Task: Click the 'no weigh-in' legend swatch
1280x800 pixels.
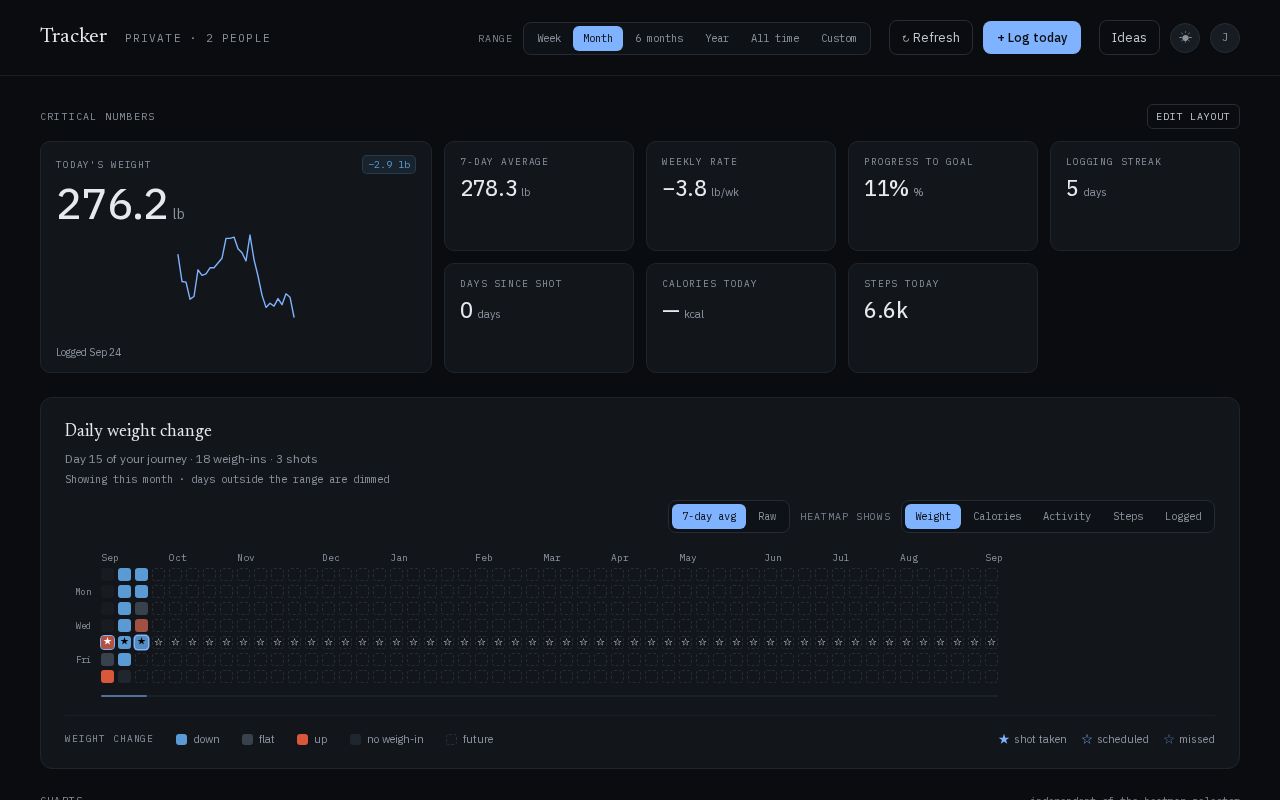Action: 355,739
